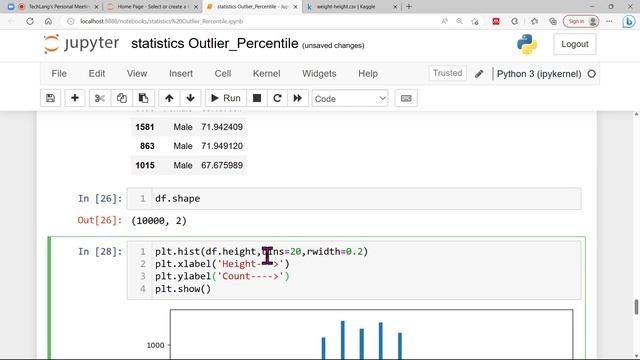Interrupt the kernel with stop icon
Viewport: 640px width, 360px height.
(x=257, y=98)
